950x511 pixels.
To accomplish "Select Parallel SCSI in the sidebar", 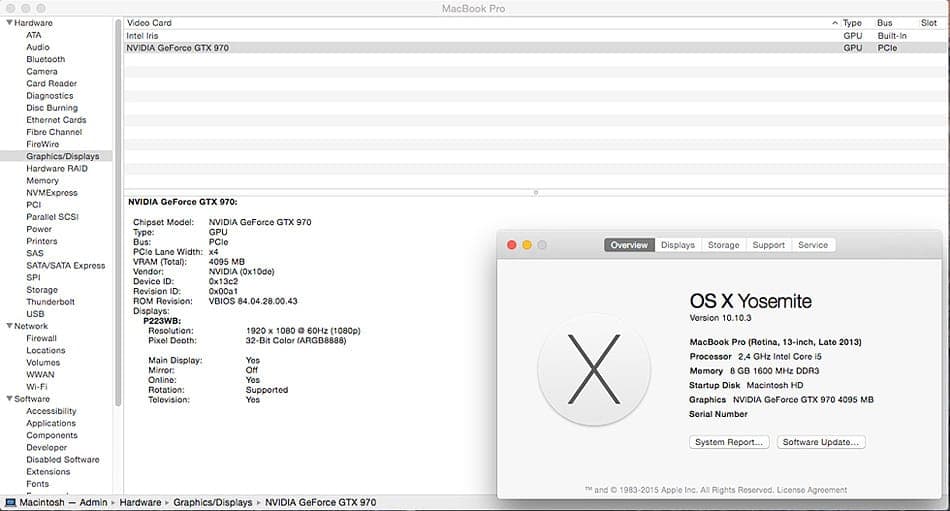I will tap(53, 216).
